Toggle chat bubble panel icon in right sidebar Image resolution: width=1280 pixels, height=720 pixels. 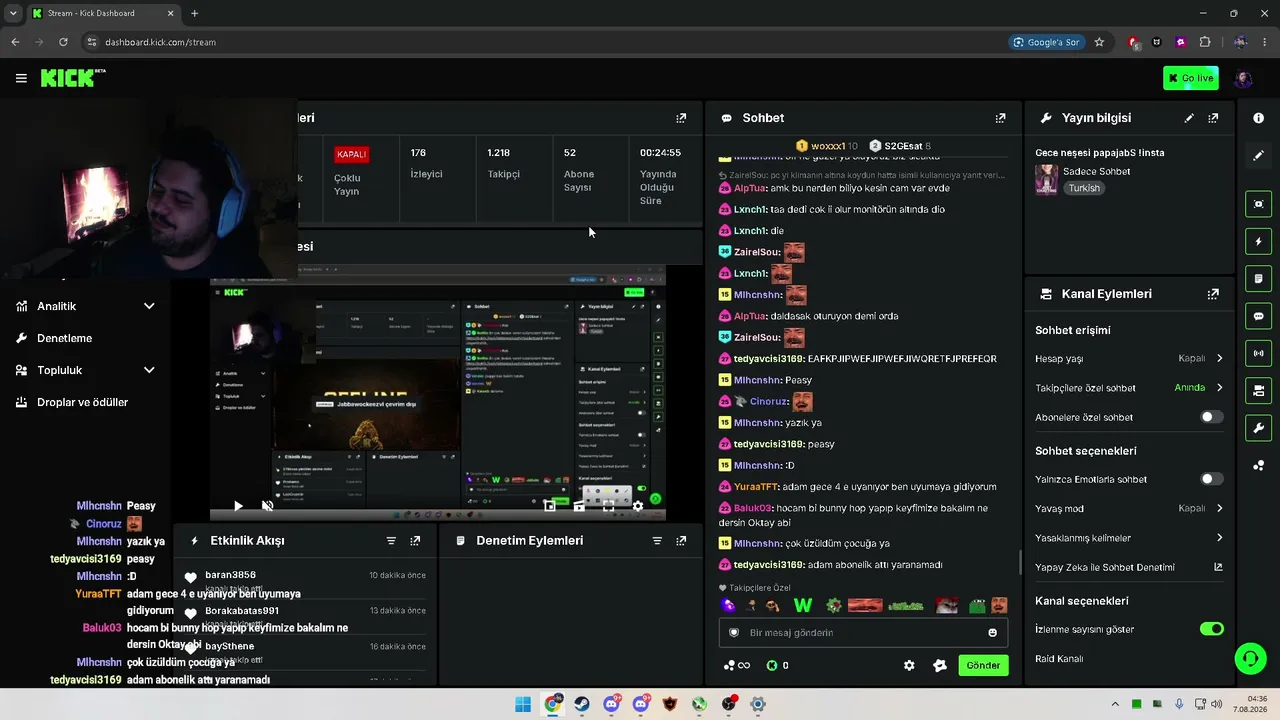1258,316
